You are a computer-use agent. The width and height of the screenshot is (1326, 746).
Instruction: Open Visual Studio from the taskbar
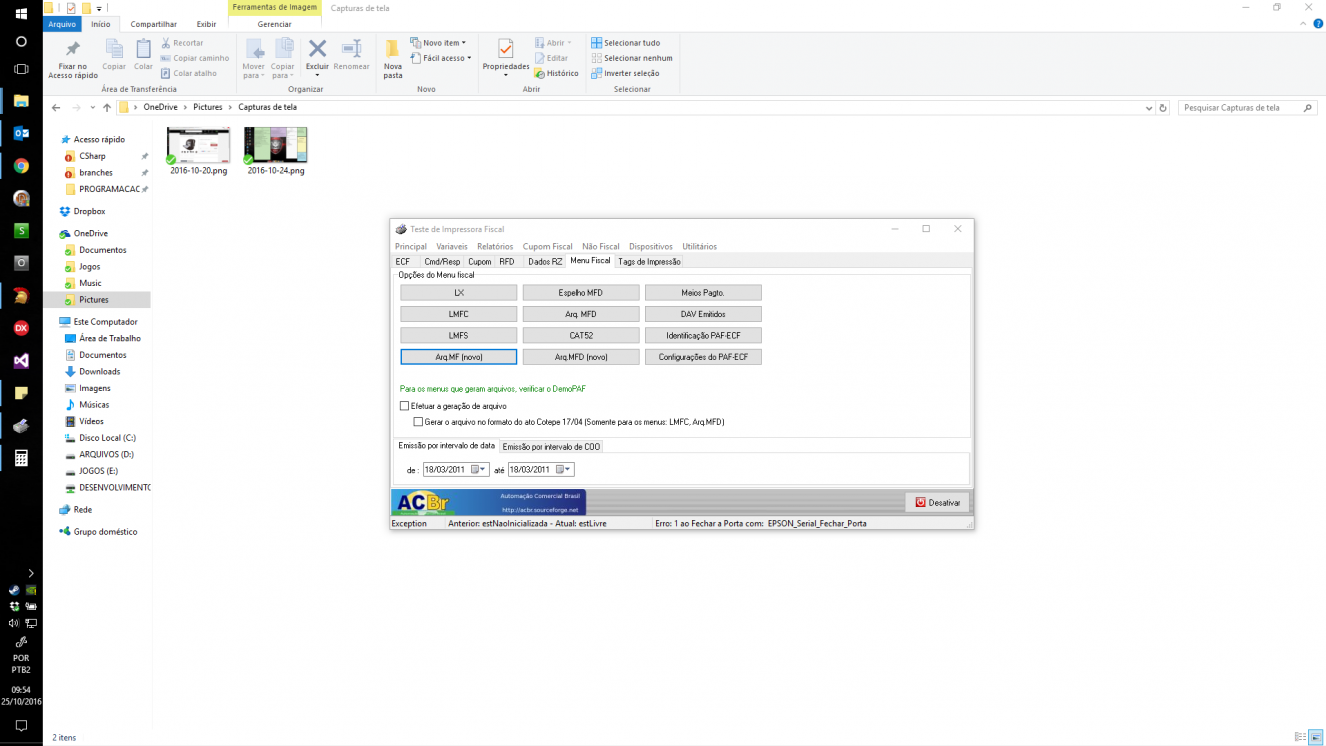pyautogui.click(x=21, y=361)
